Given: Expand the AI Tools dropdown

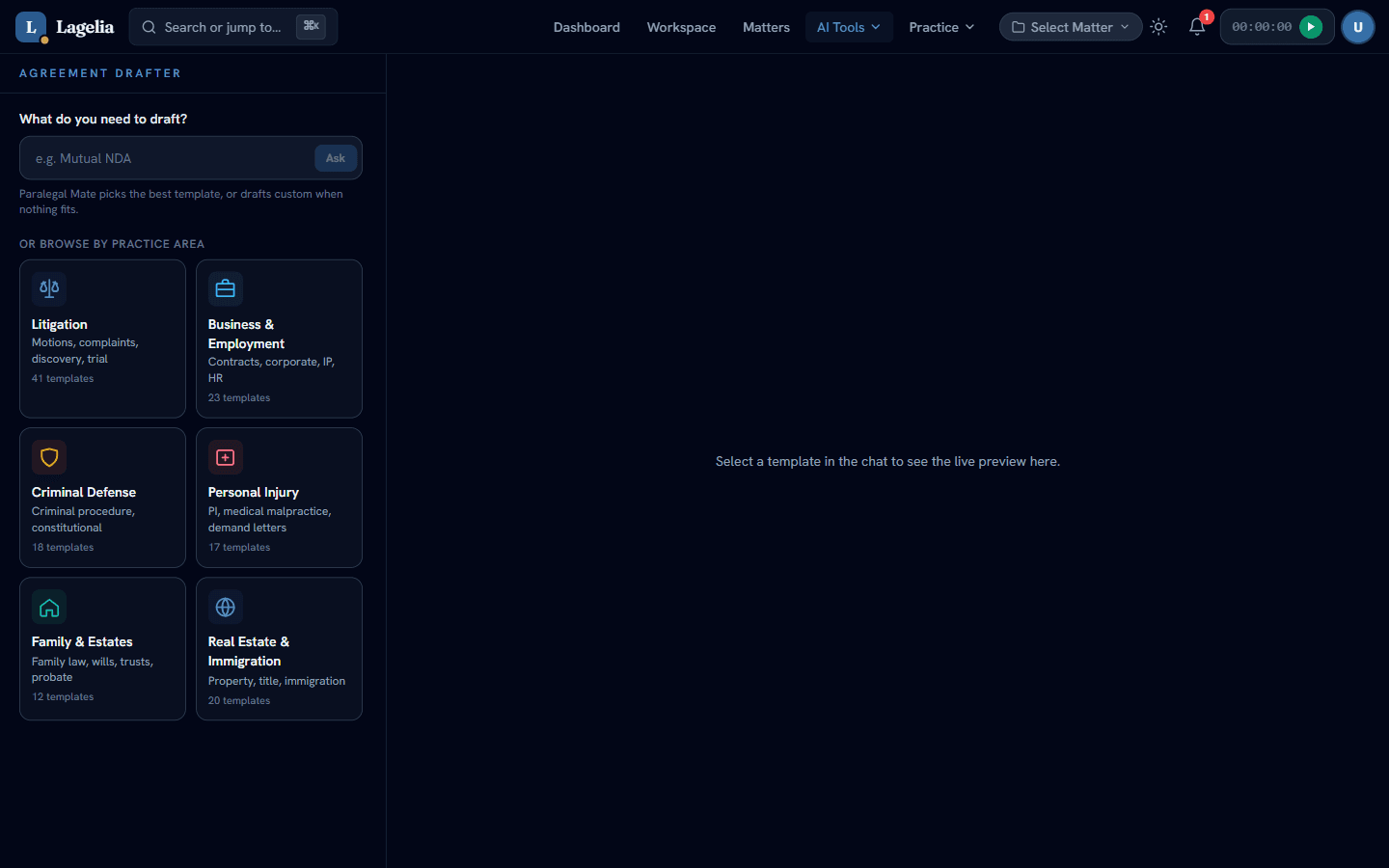Looking at the screenshot, I should tap(849, 27).
